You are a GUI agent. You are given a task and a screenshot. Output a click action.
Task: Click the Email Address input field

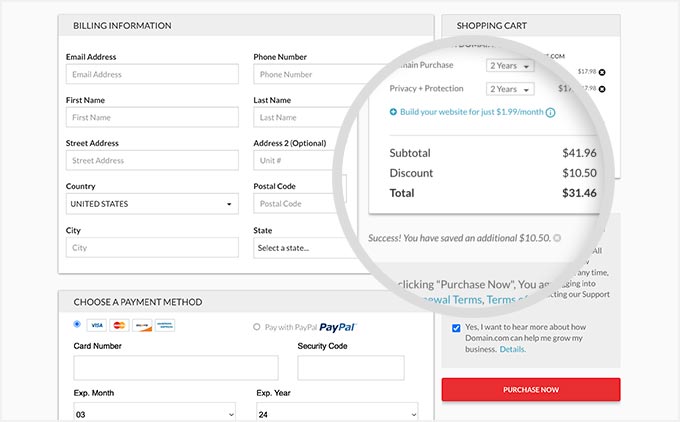[x=152, y=74]
